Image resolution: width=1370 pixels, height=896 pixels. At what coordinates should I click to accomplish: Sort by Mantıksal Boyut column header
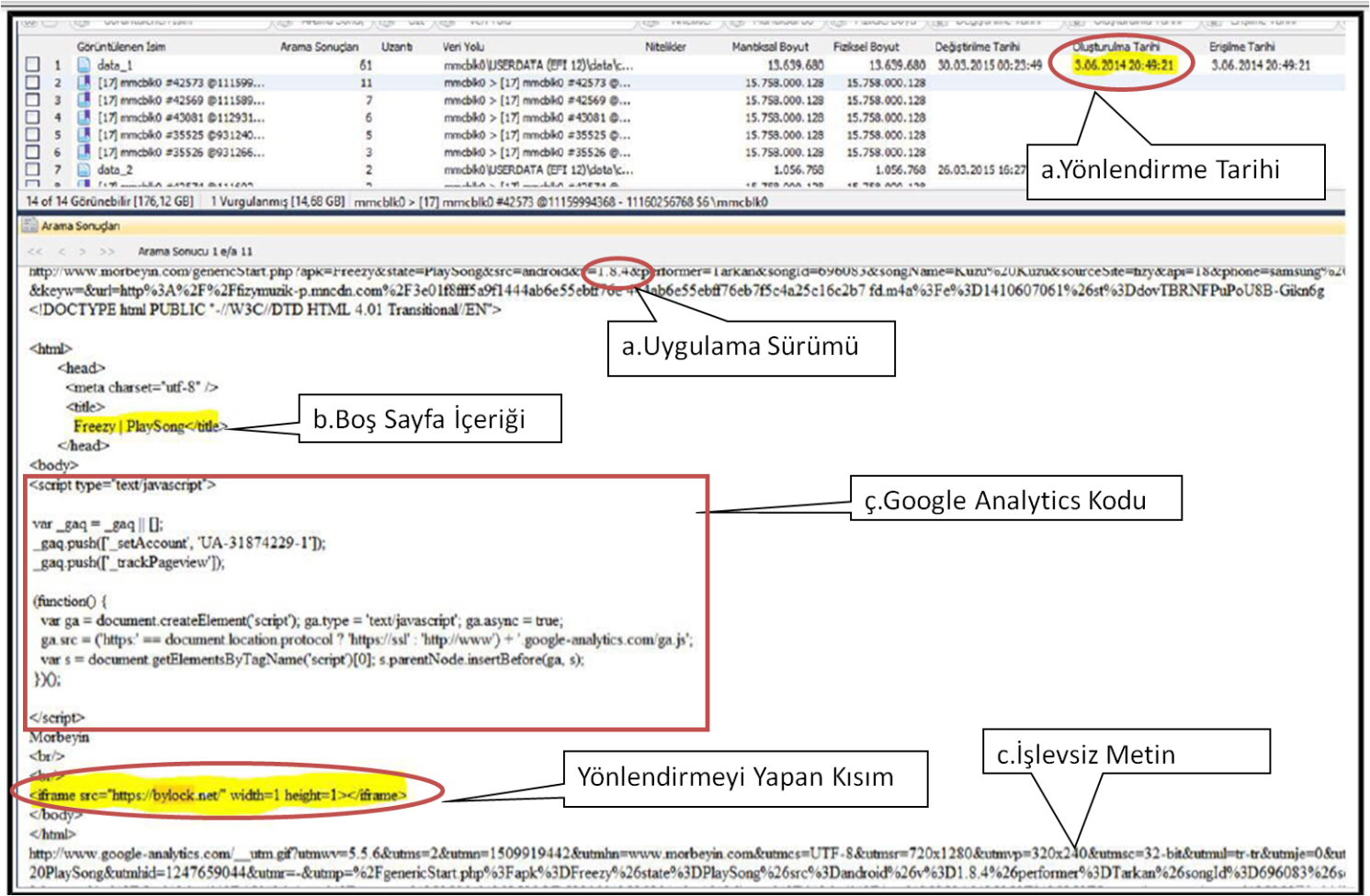(770, 47)
